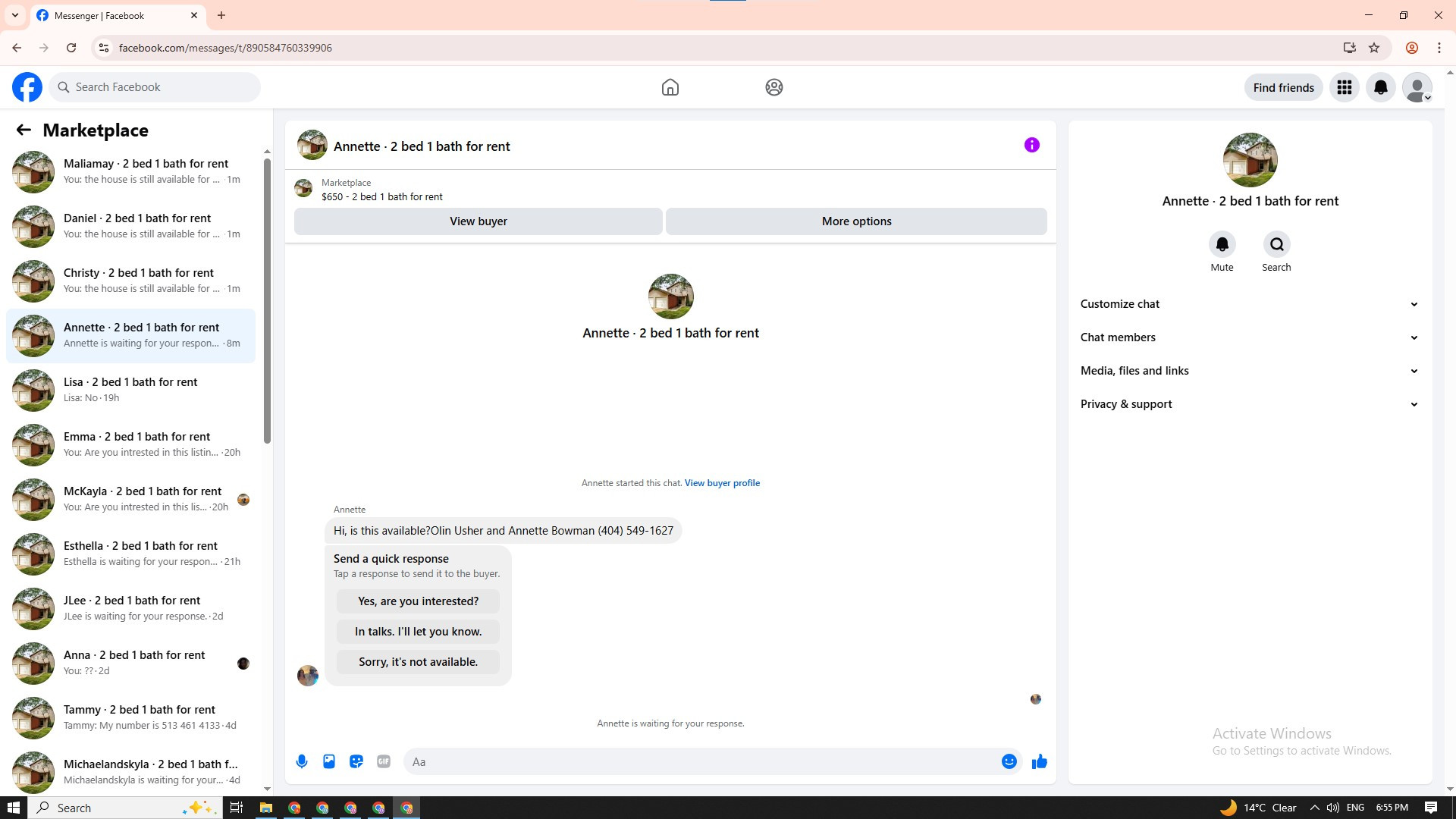Open the Facebook menu grid icon
The height and width of the screenshot is (819, 1456).
pyautogui.click(x=1344, y=87)
